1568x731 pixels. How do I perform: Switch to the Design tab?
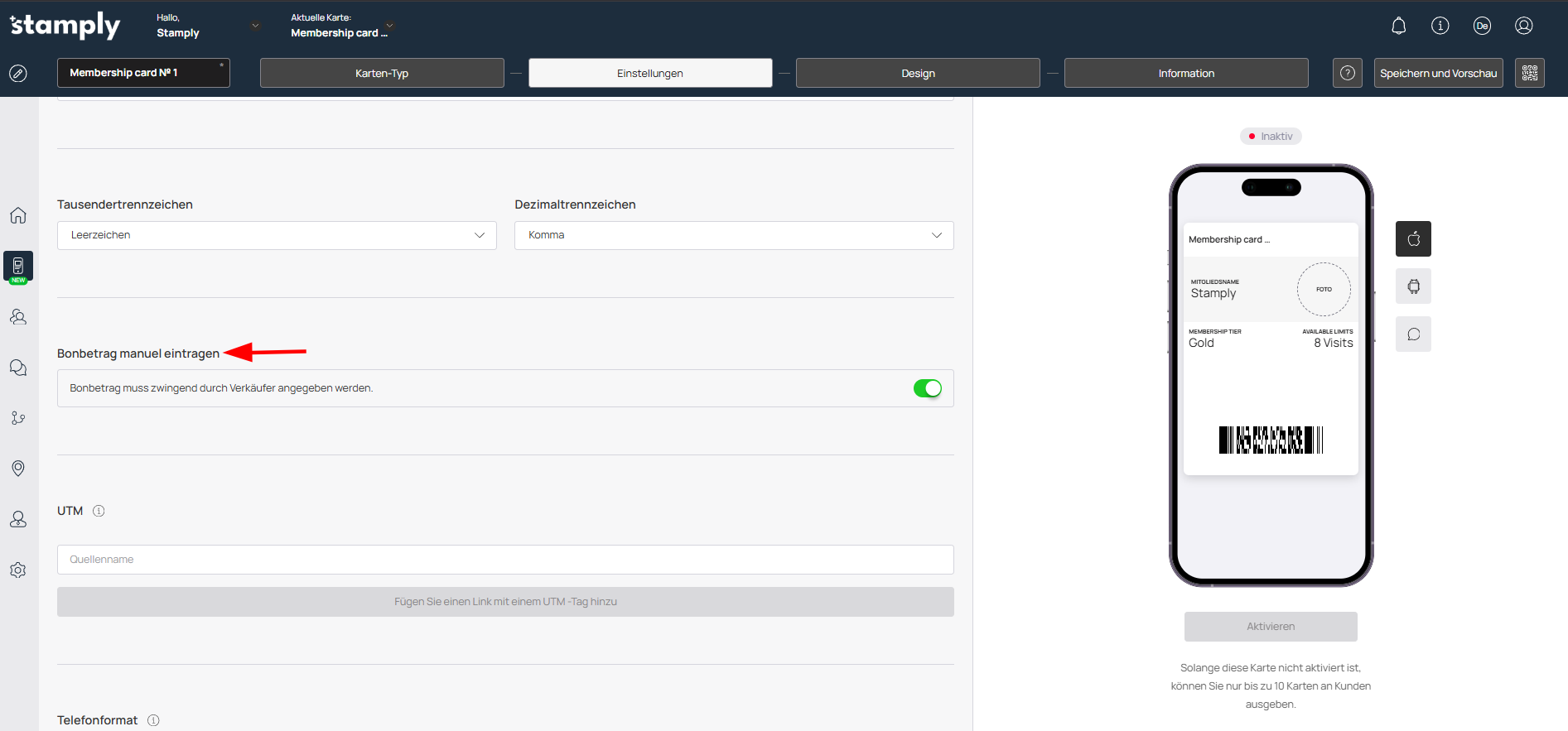[x=917, y=73]
